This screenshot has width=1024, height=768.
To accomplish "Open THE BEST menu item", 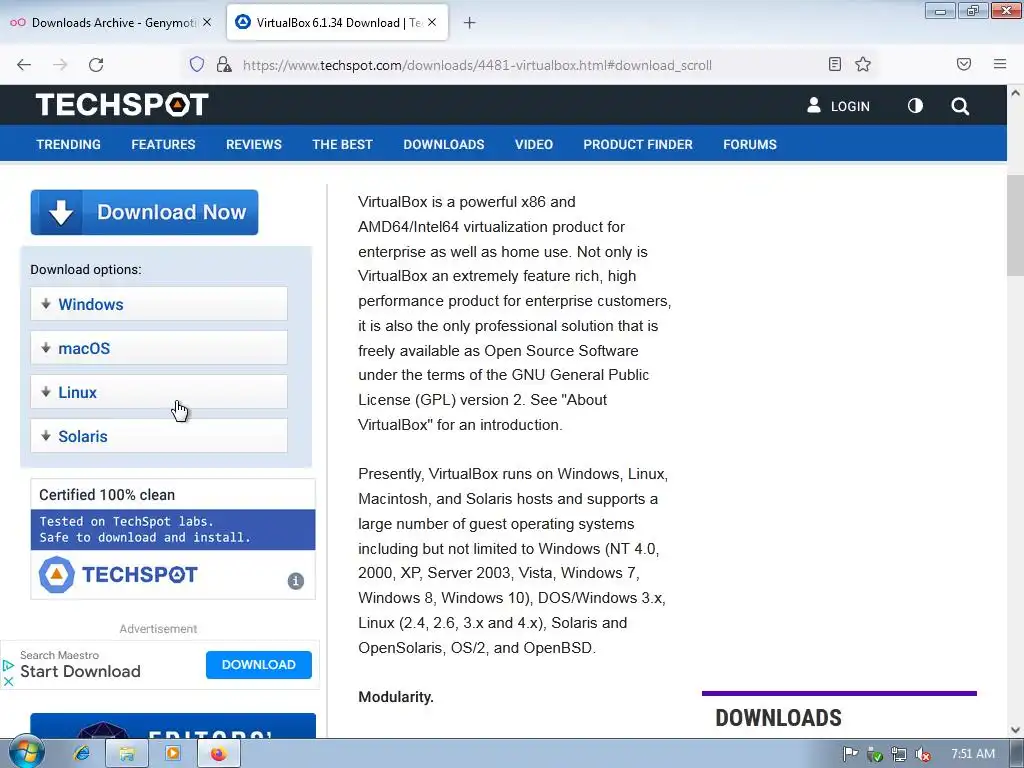I will pos(342,144).
